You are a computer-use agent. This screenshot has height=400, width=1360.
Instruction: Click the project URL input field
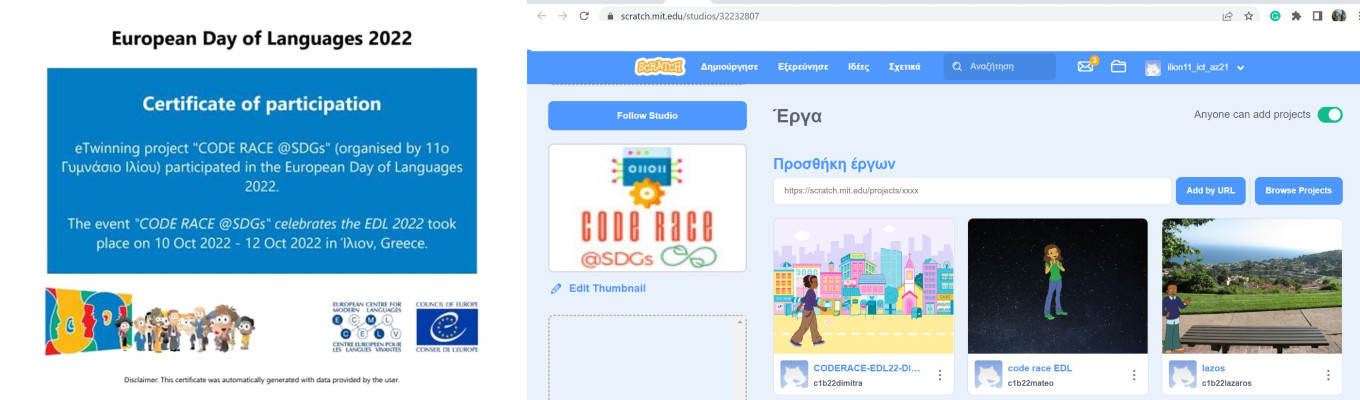coord(972,191)
